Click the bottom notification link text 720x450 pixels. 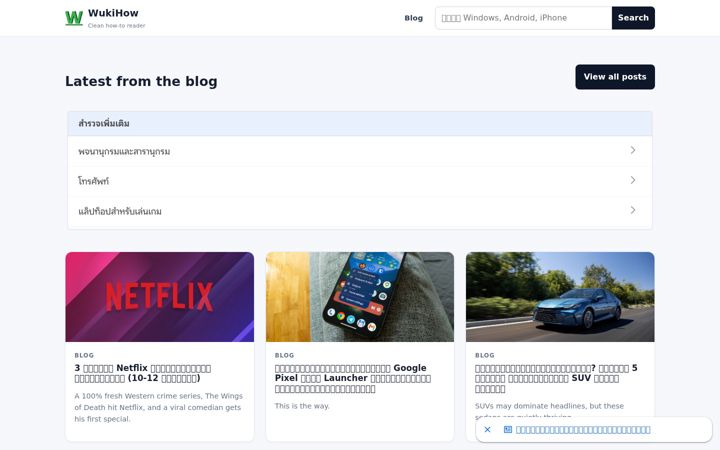583,429
